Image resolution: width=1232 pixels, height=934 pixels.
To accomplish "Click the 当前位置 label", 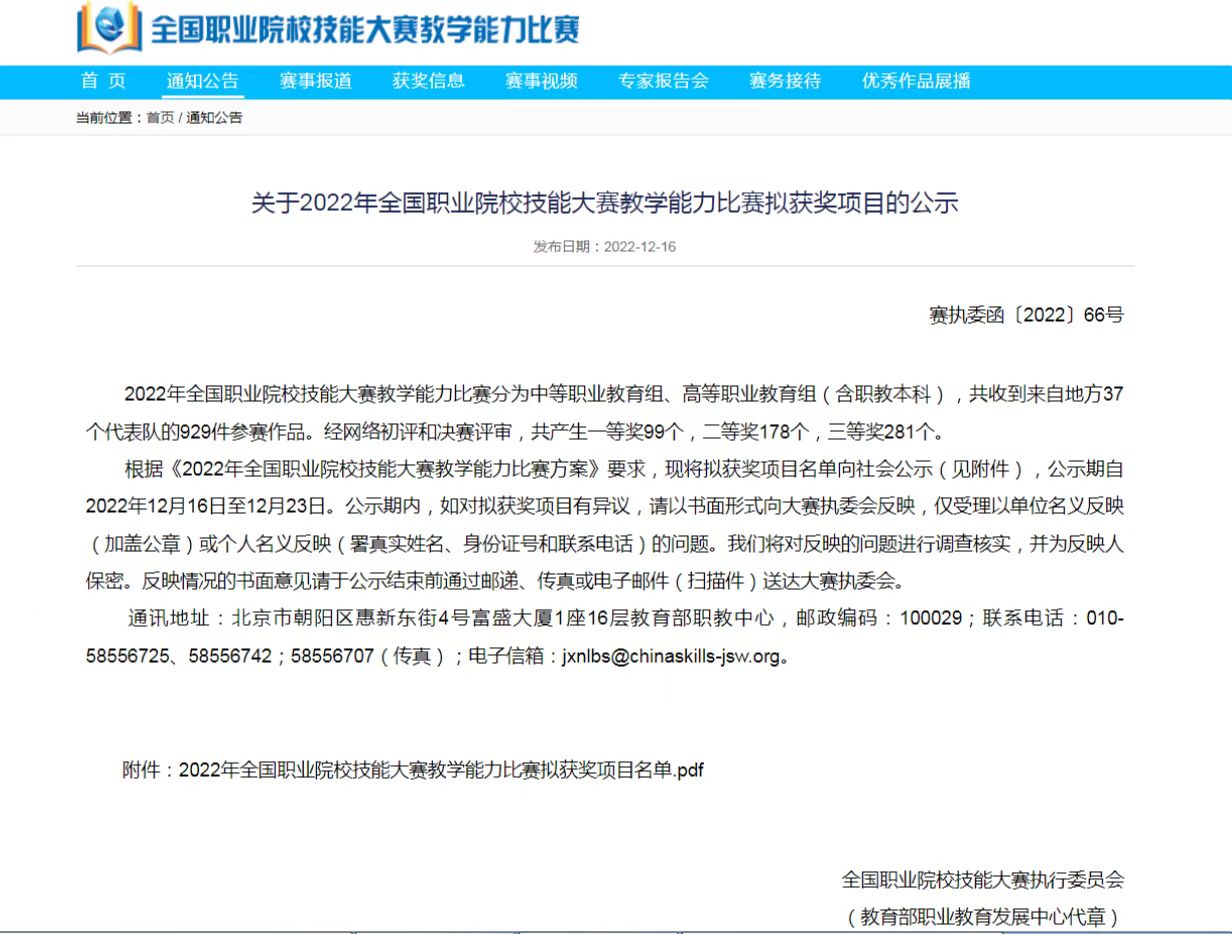I will [104, 118].
